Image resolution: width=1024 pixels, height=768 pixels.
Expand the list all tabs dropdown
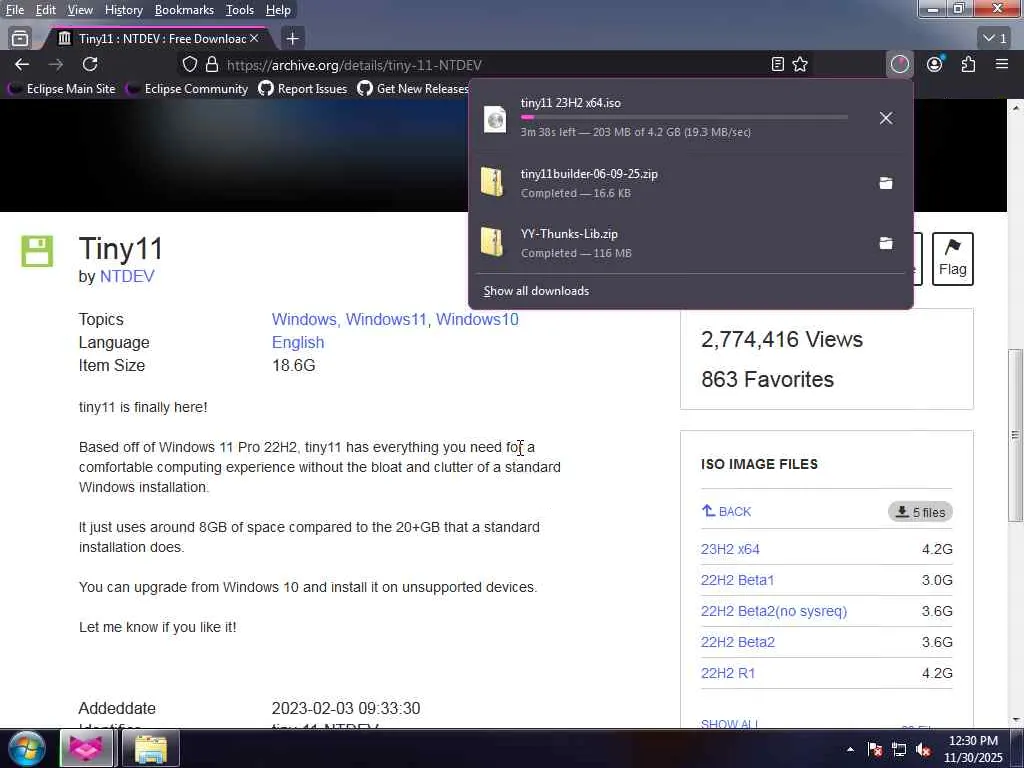(995, 39)
